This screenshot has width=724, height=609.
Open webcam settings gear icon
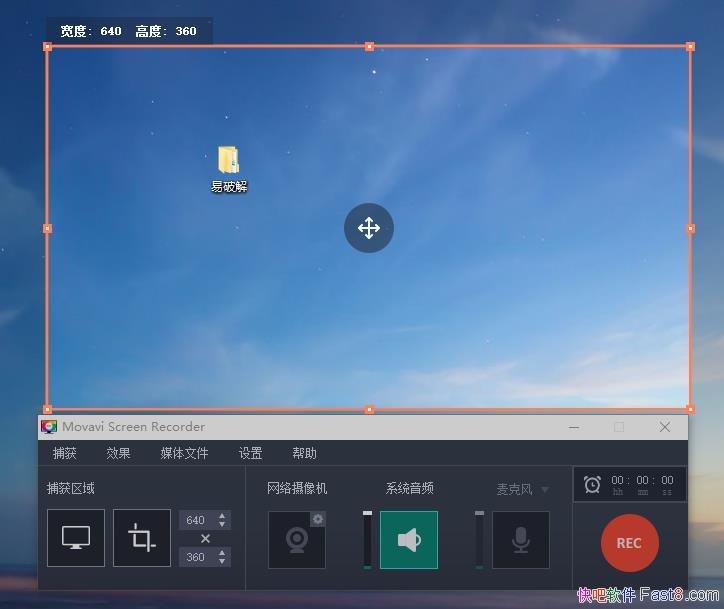coord(318,519)
